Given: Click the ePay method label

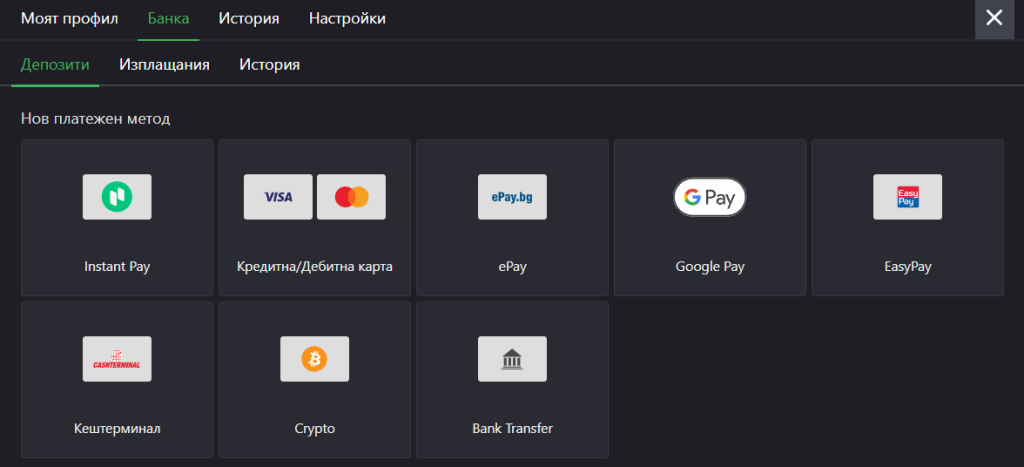Looking at the screenshot, I should [512, 266].
